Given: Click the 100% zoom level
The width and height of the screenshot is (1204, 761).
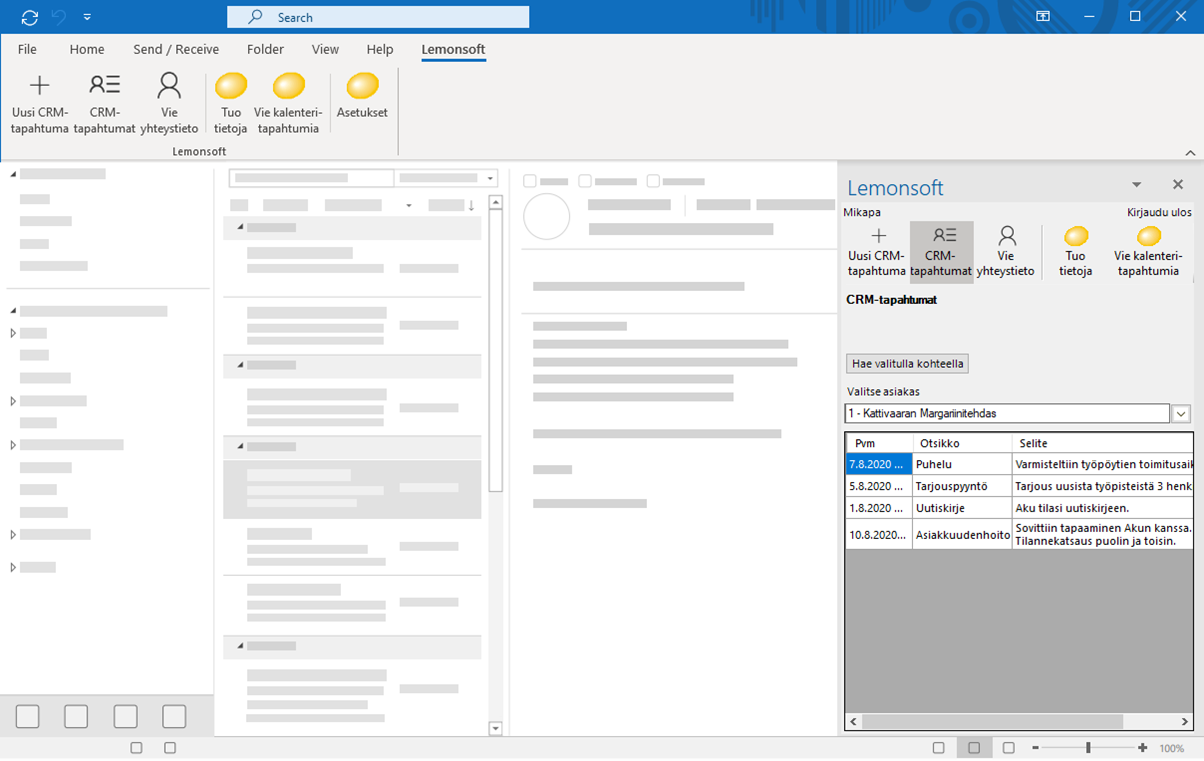Looking at the screenshot, I should point(1172,748).
